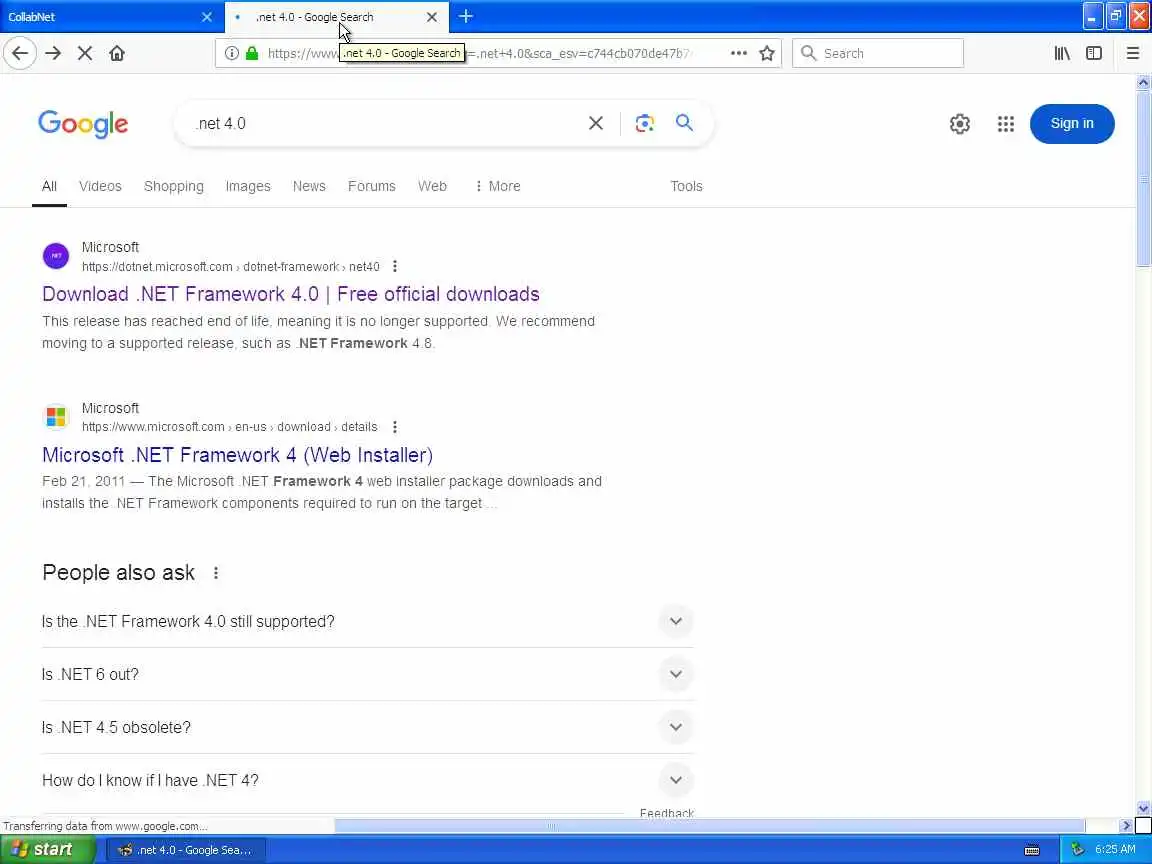Close the CollabNet tab
The image size is (1152, 864).
click(x=207, y=17)
